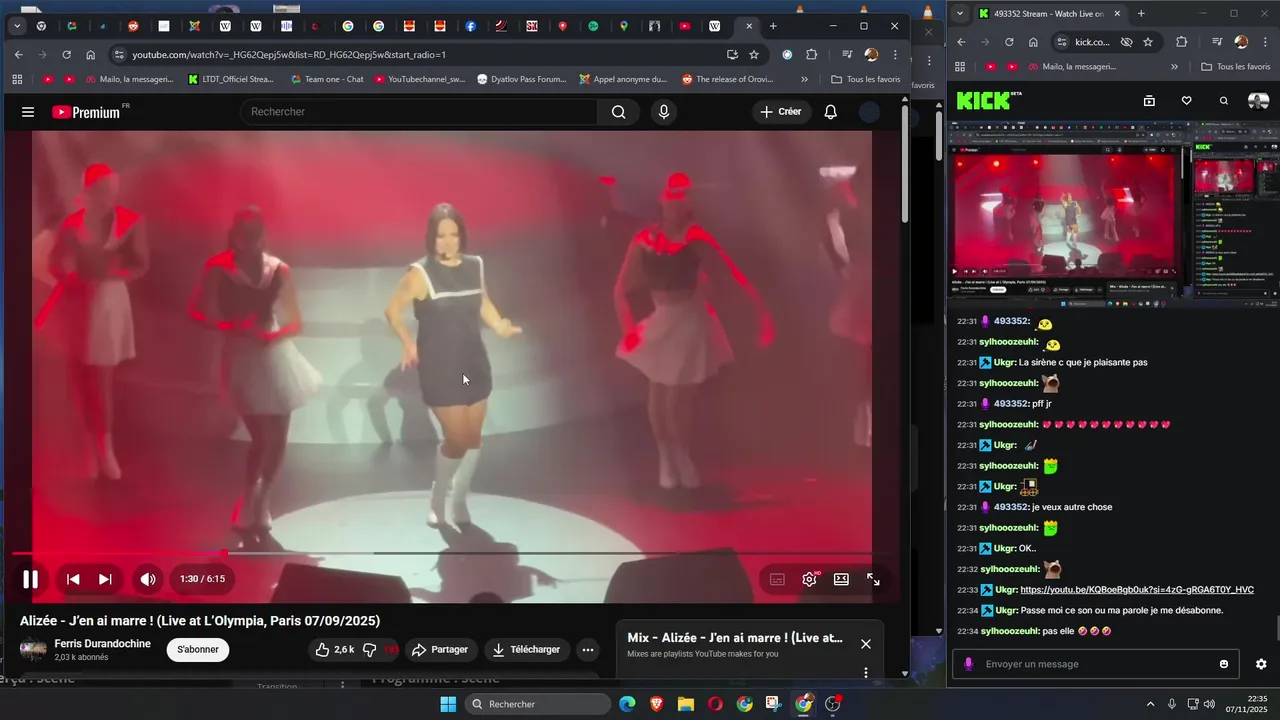
Task: Open the LTDT_Officiel Stream bookmark
Action: pyautogui.click(x=230, y=79)
